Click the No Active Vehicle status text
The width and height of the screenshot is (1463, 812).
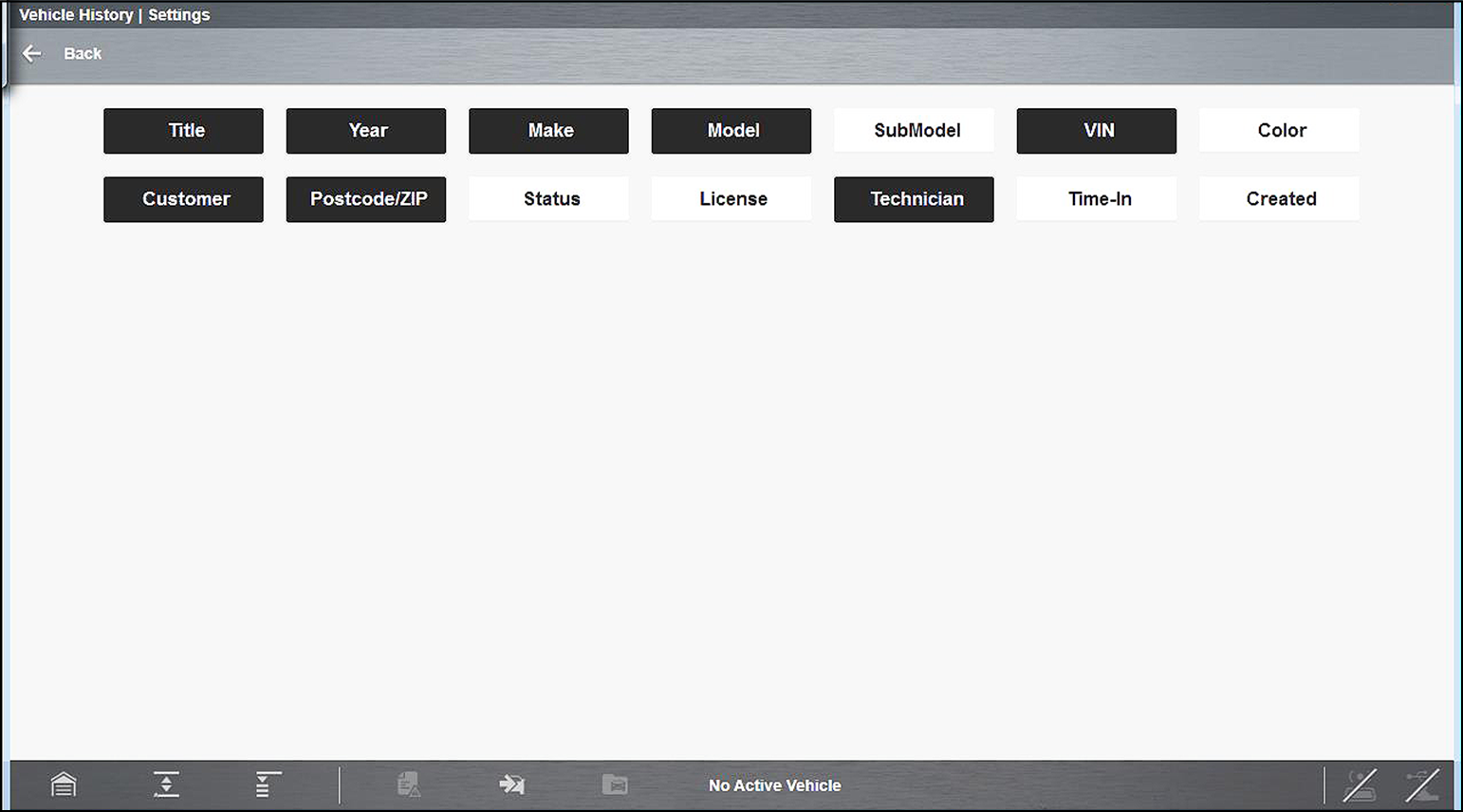click(x=774, y=785)
